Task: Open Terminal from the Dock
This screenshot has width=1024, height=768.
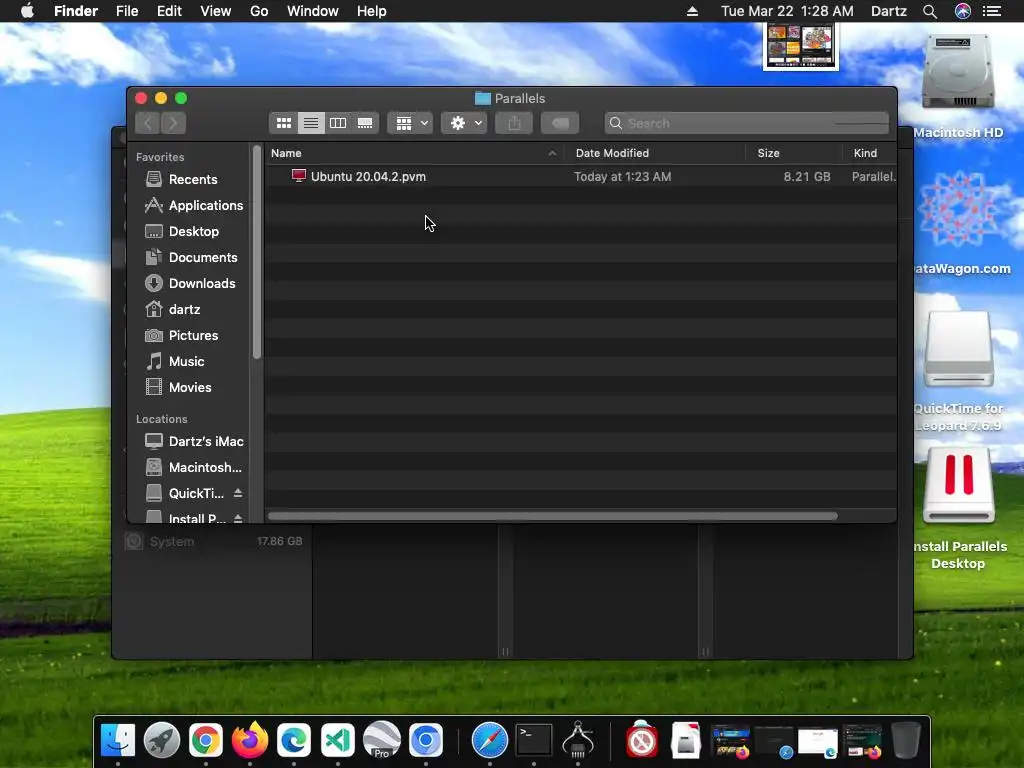Action: pos(534,741)
